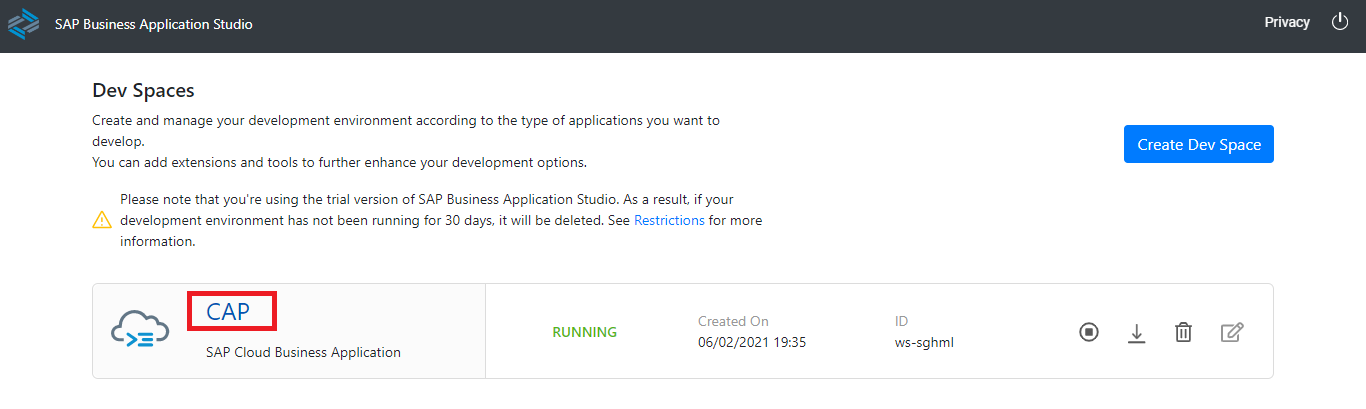Click the Dev Spaces heading
The width and height of the screenshot is (1366, 409).
pos(143,90)
